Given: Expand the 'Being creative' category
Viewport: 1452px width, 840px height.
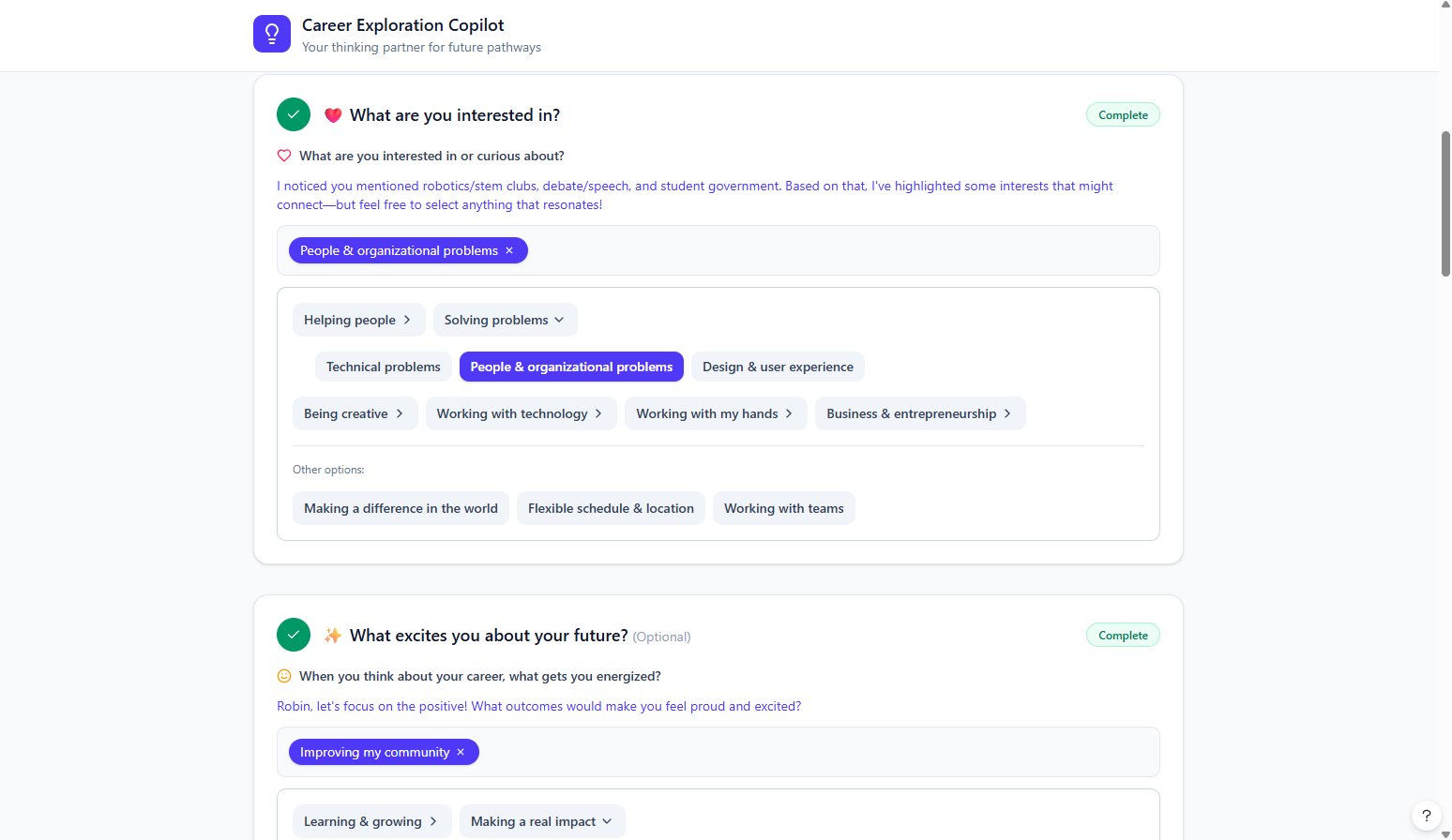Looking at the screenshot, I should (x=355, y=413).
